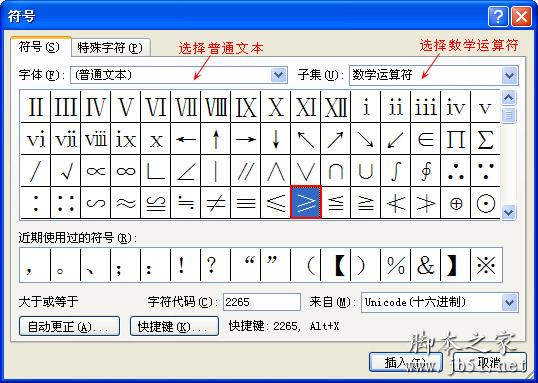The width and height of the screenshot is (538, 383).
Task: Pick the recently used semicolon
Action: point(126,265)
